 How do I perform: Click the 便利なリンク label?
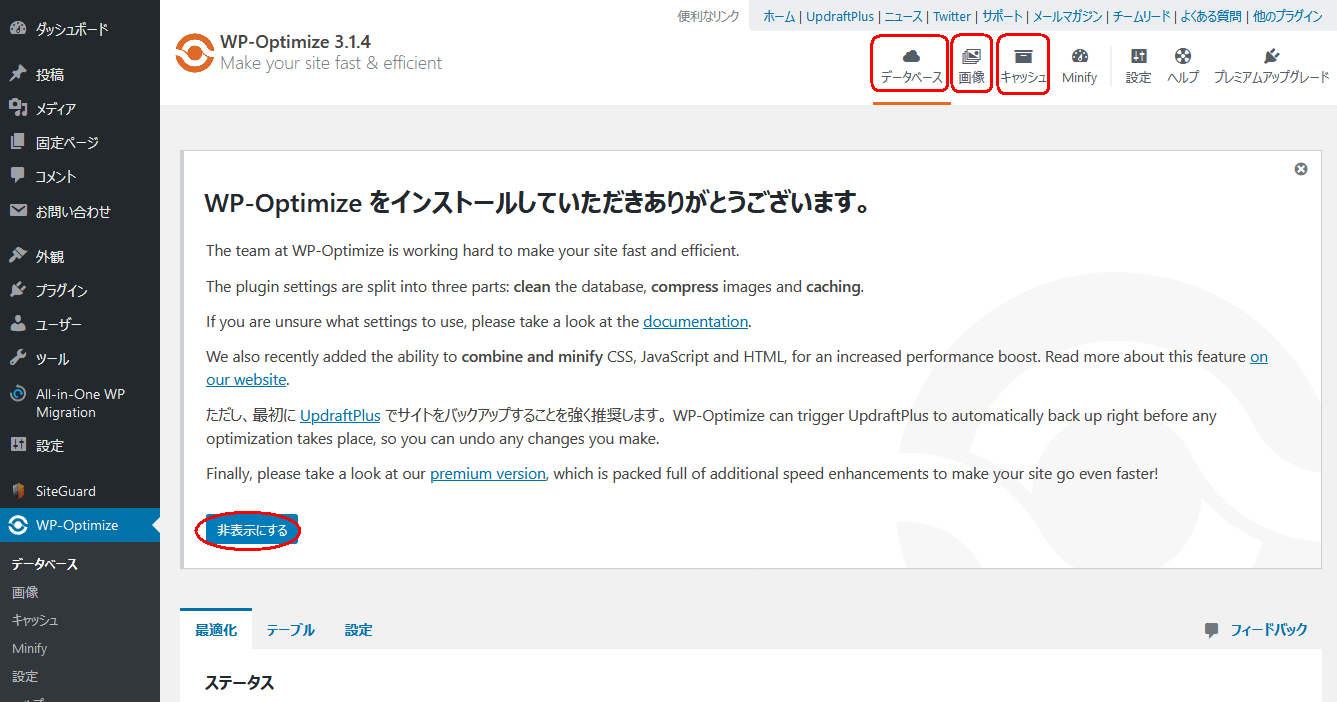click(x=708, y=16)
